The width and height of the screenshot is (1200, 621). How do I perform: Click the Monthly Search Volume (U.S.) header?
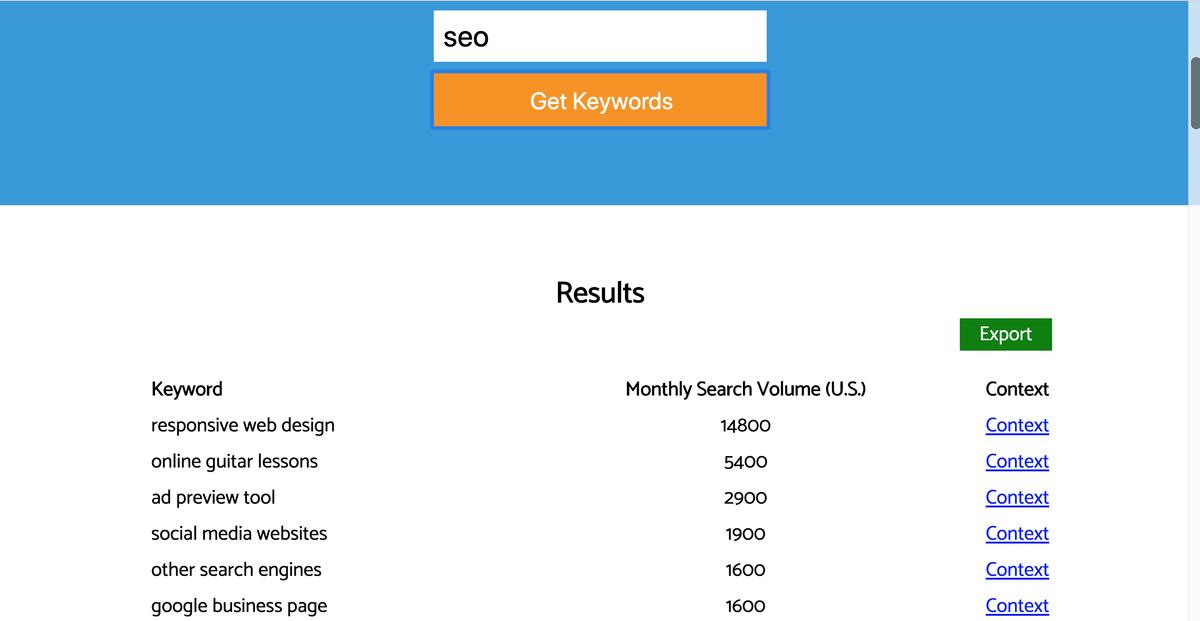(745, 389)
